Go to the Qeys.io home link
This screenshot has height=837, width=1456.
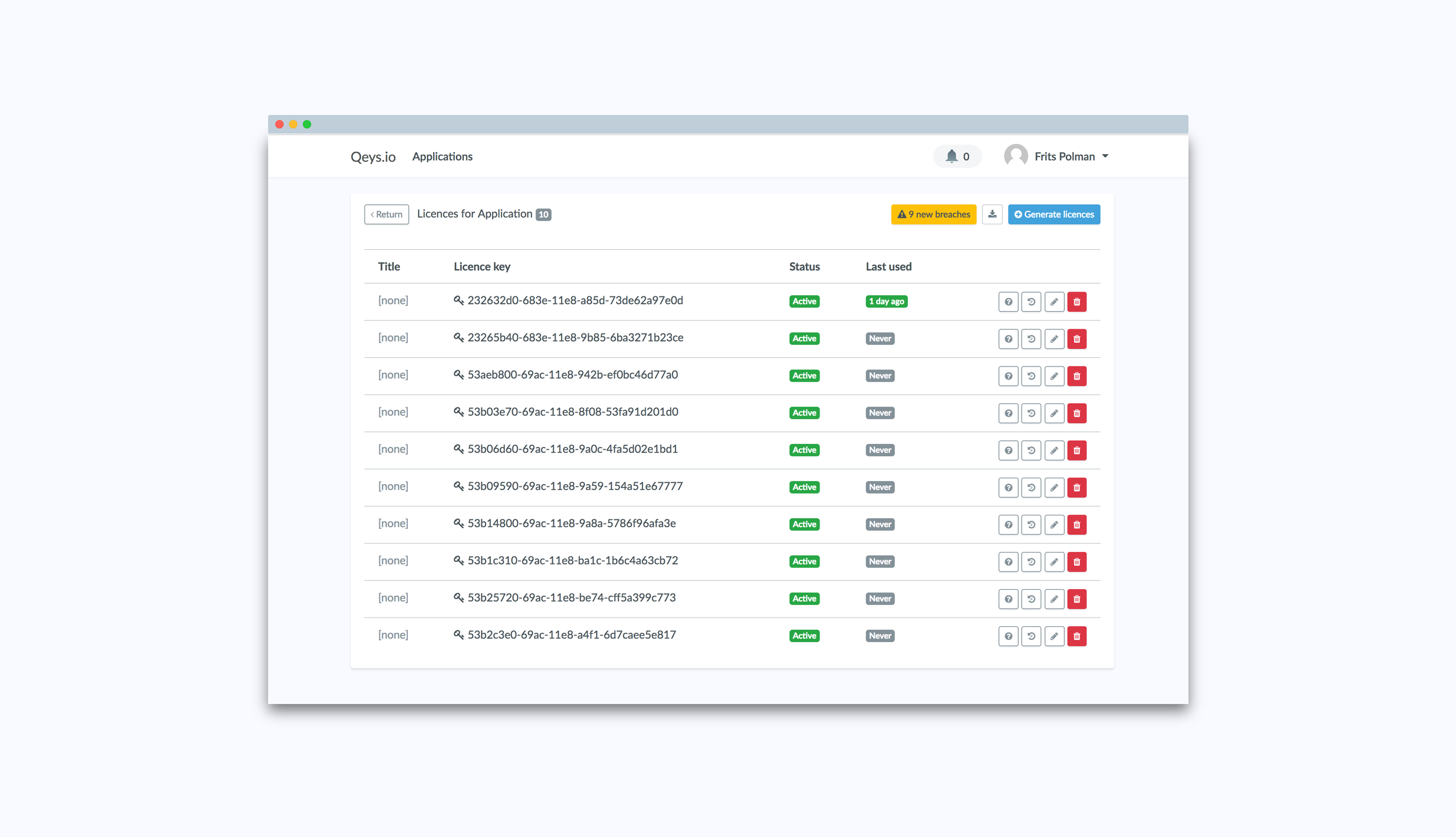[x=372, y=156]
